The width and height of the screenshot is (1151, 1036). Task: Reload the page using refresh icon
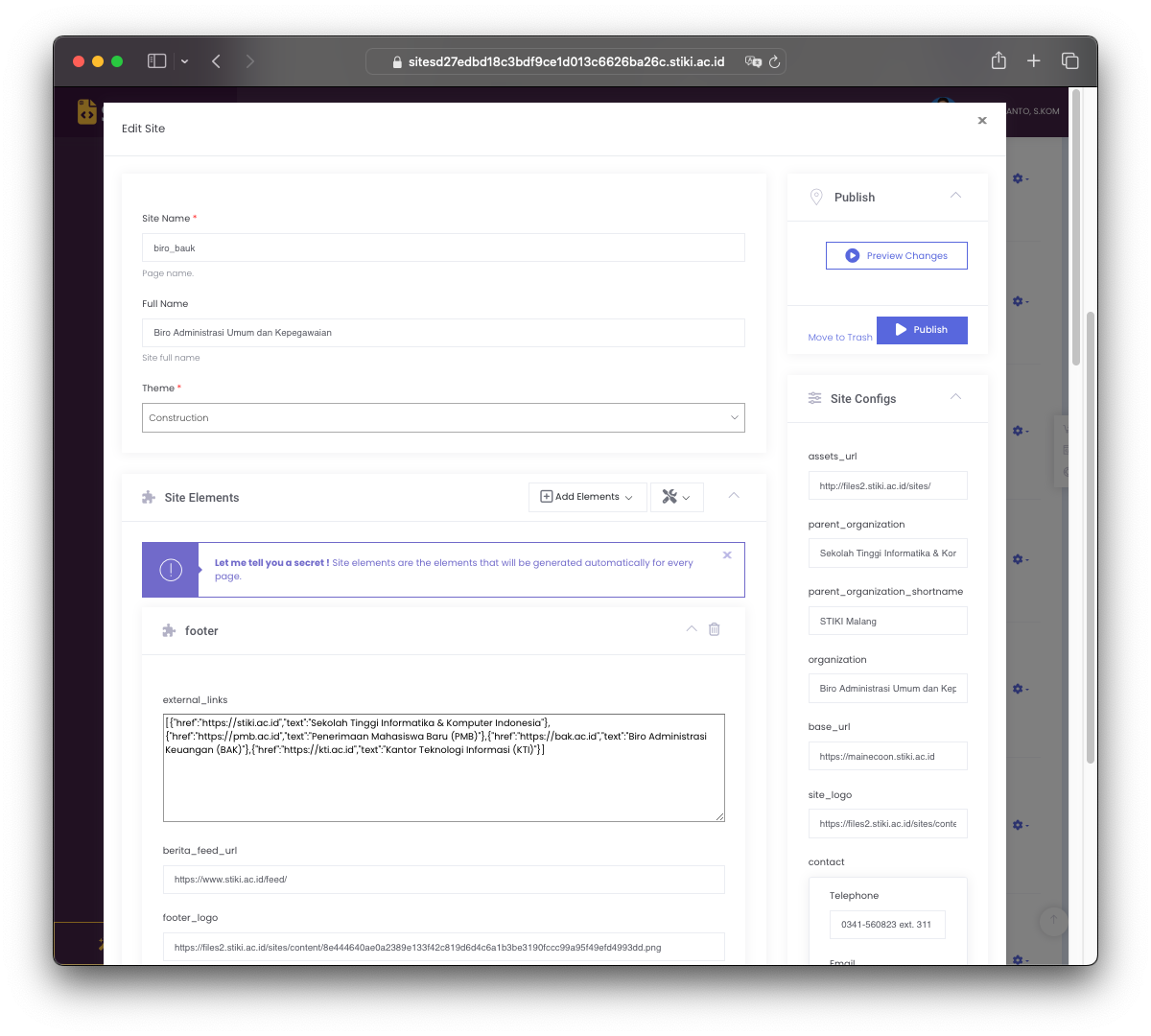(774, 61)
